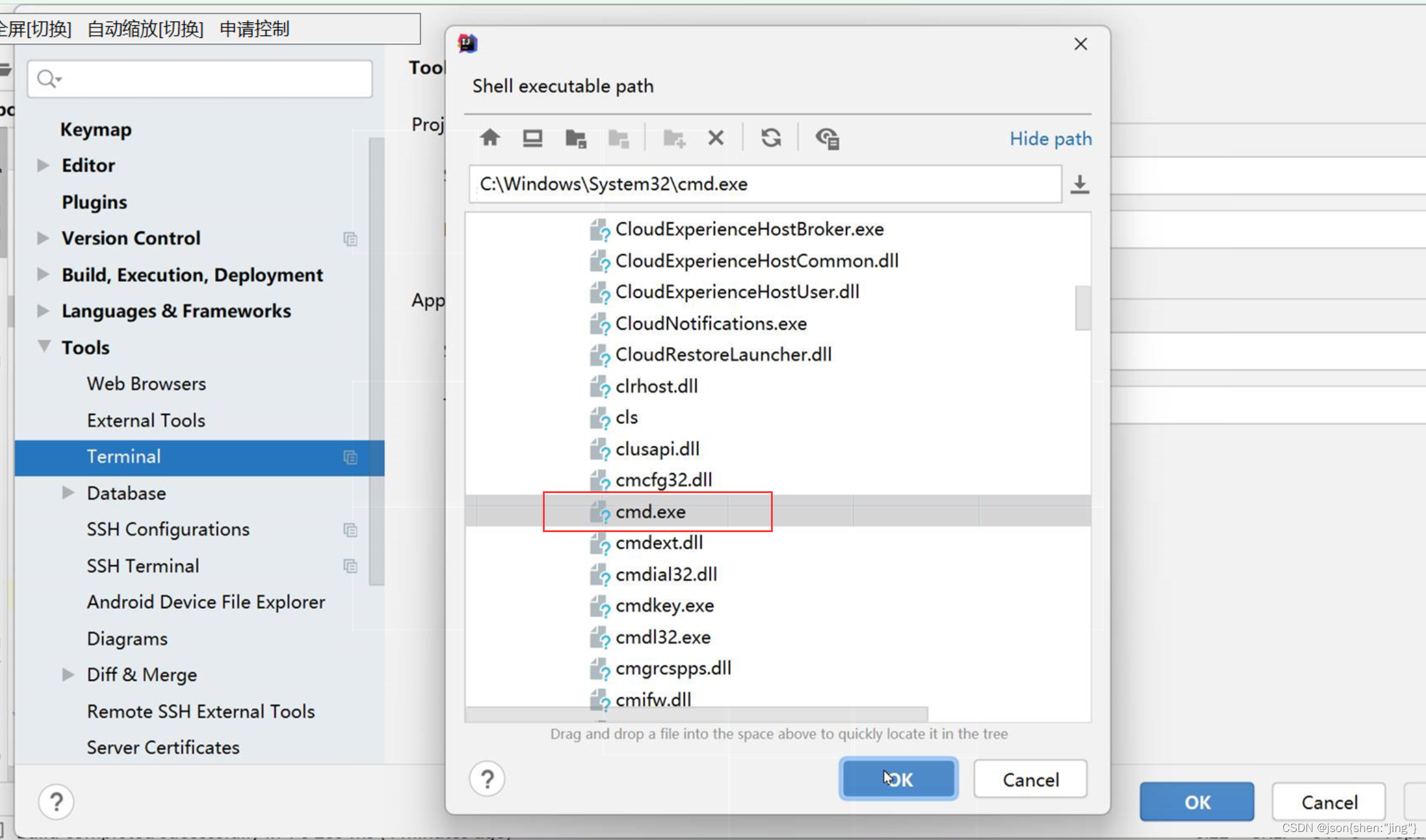Open the Keymap settings page
The height and width of the screenshot is (840, 1426).
pos(96,129)
